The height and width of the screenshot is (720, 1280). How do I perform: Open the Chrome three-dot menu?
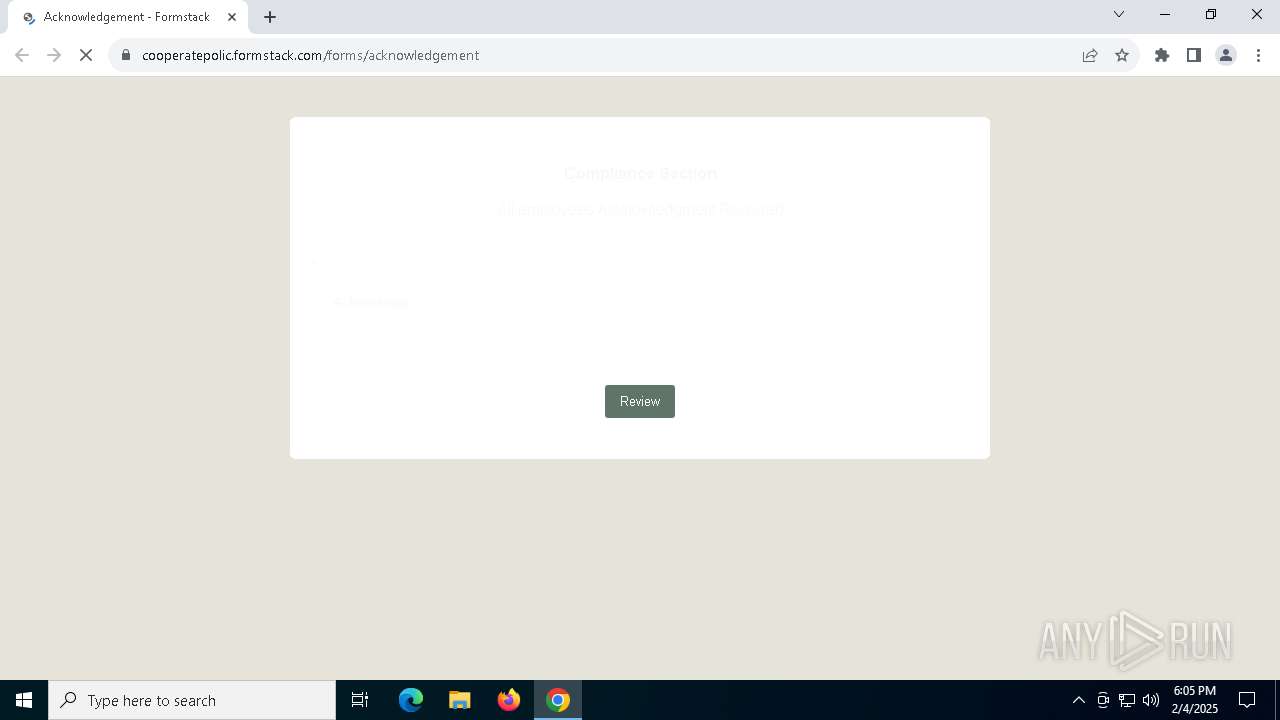coord(1258,55)
